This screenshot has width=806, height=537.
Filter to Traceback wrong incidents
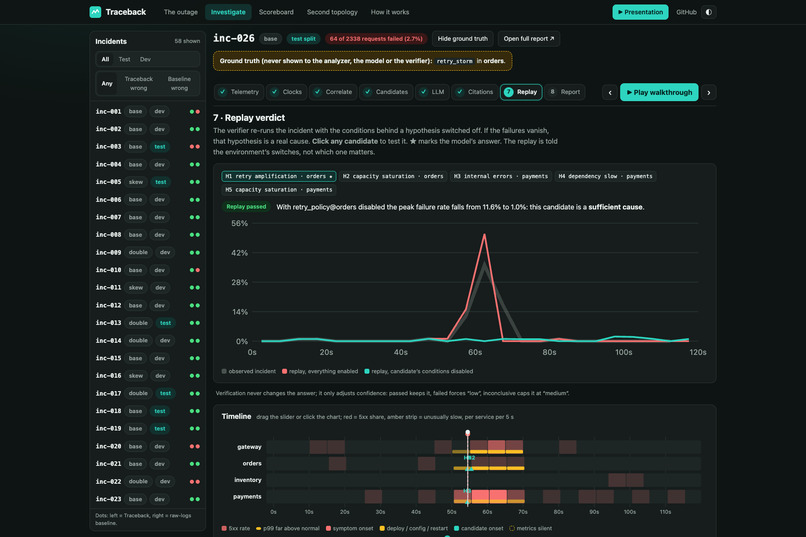(x=138, y=83)
